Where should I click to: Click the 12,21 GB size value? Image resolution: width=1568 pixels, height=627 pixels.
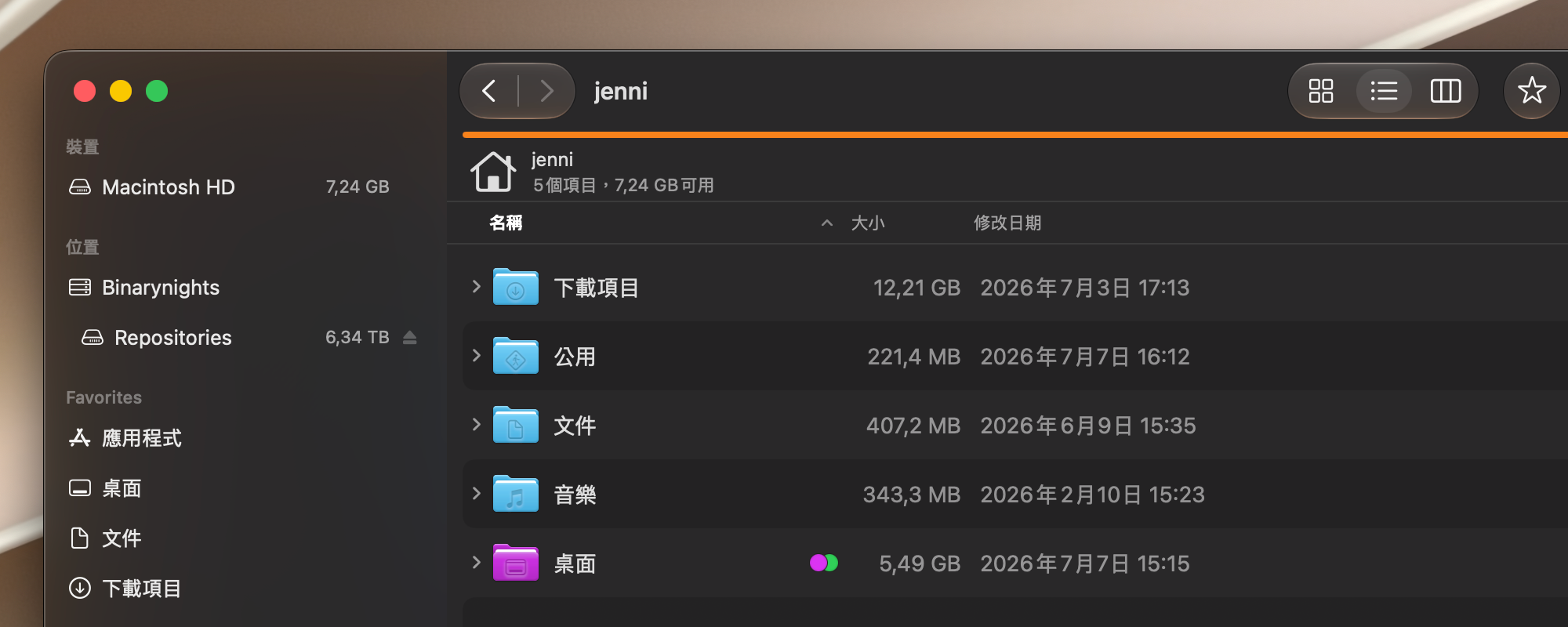916,288
